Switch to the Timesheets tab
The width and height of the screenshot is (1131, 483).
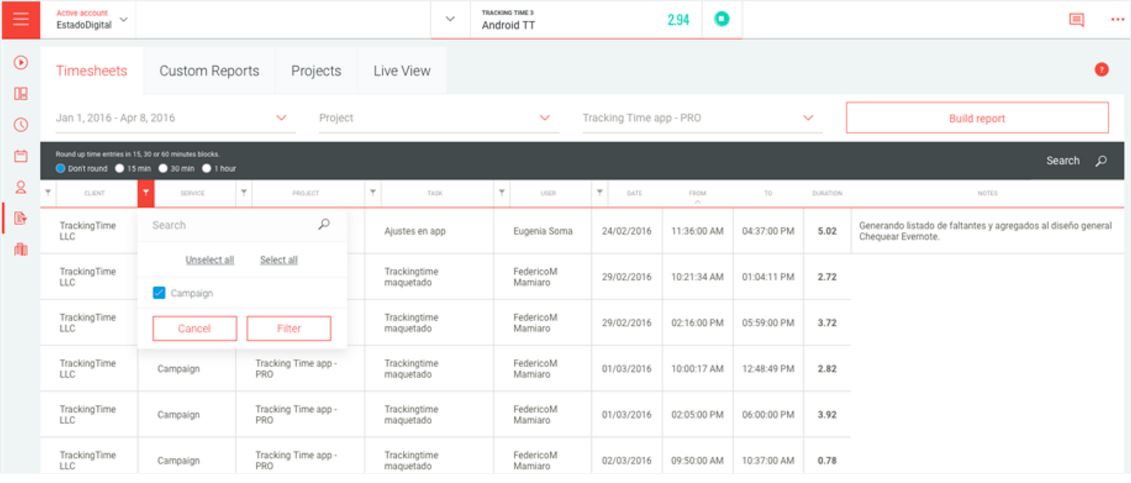coord(92,71)
